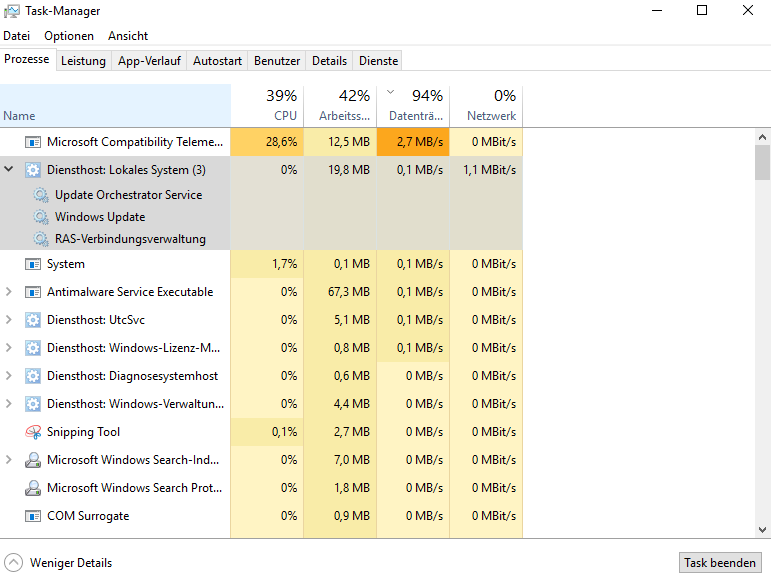
Task: Click the Windows Update service gear icon
Action: click(x=40, y=217)
